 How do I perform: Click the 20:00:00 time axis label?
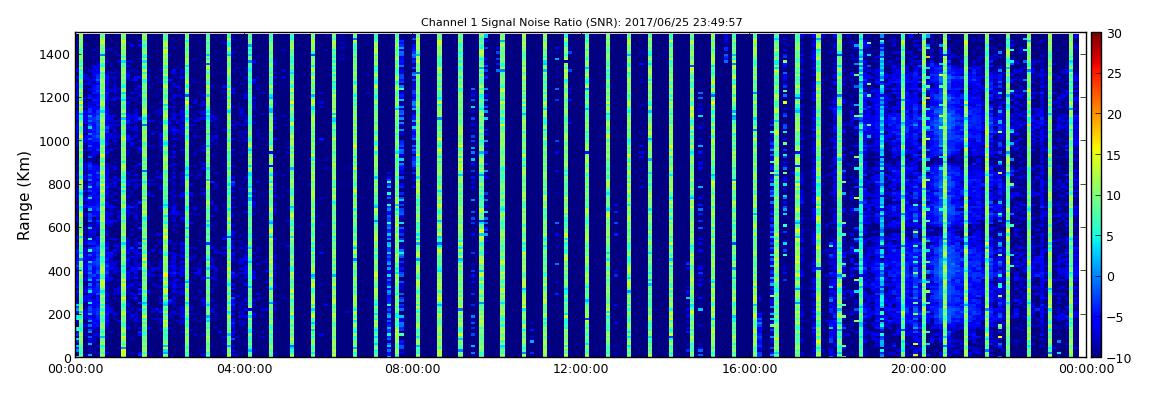click(916, 370)
